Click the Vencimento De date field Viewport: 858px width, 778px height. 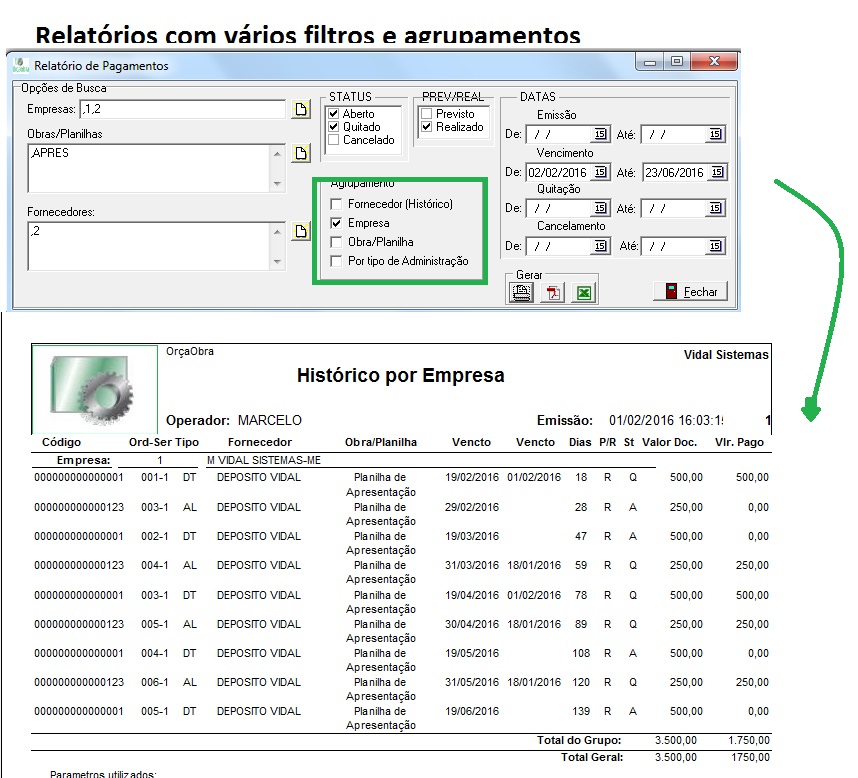558,172
